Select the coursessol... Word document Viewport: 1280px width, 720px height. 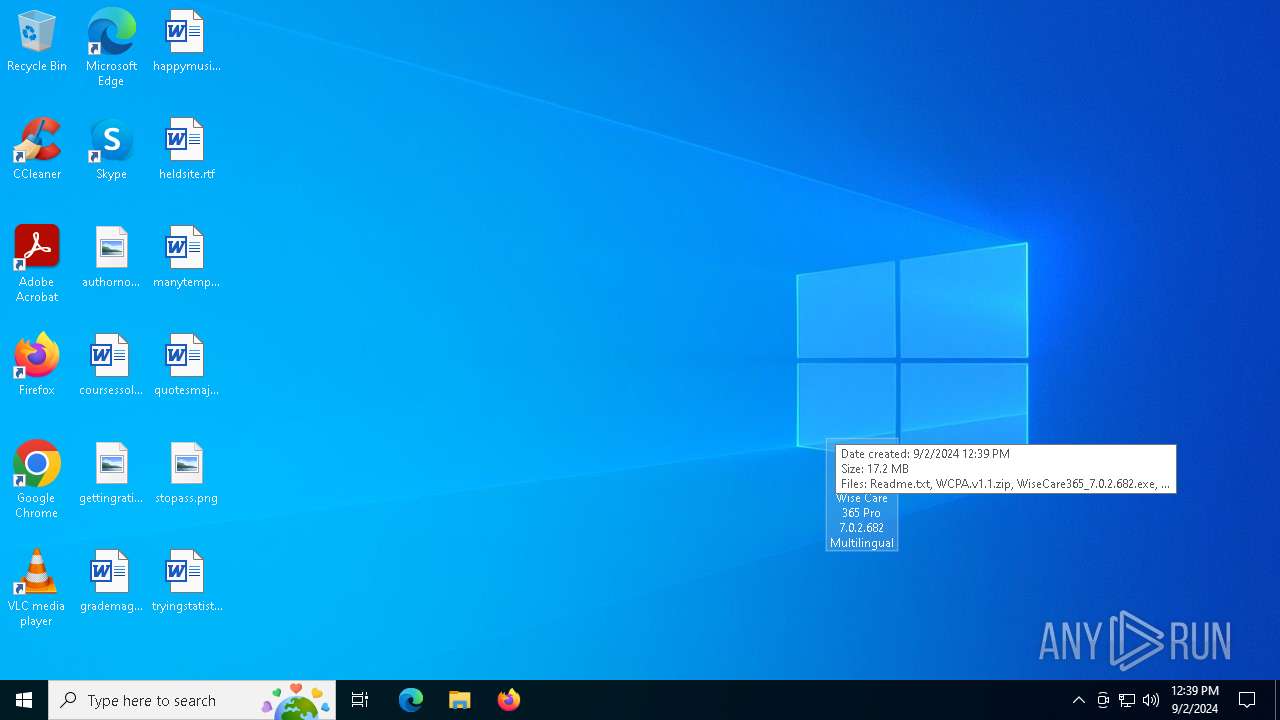[111, 366]
